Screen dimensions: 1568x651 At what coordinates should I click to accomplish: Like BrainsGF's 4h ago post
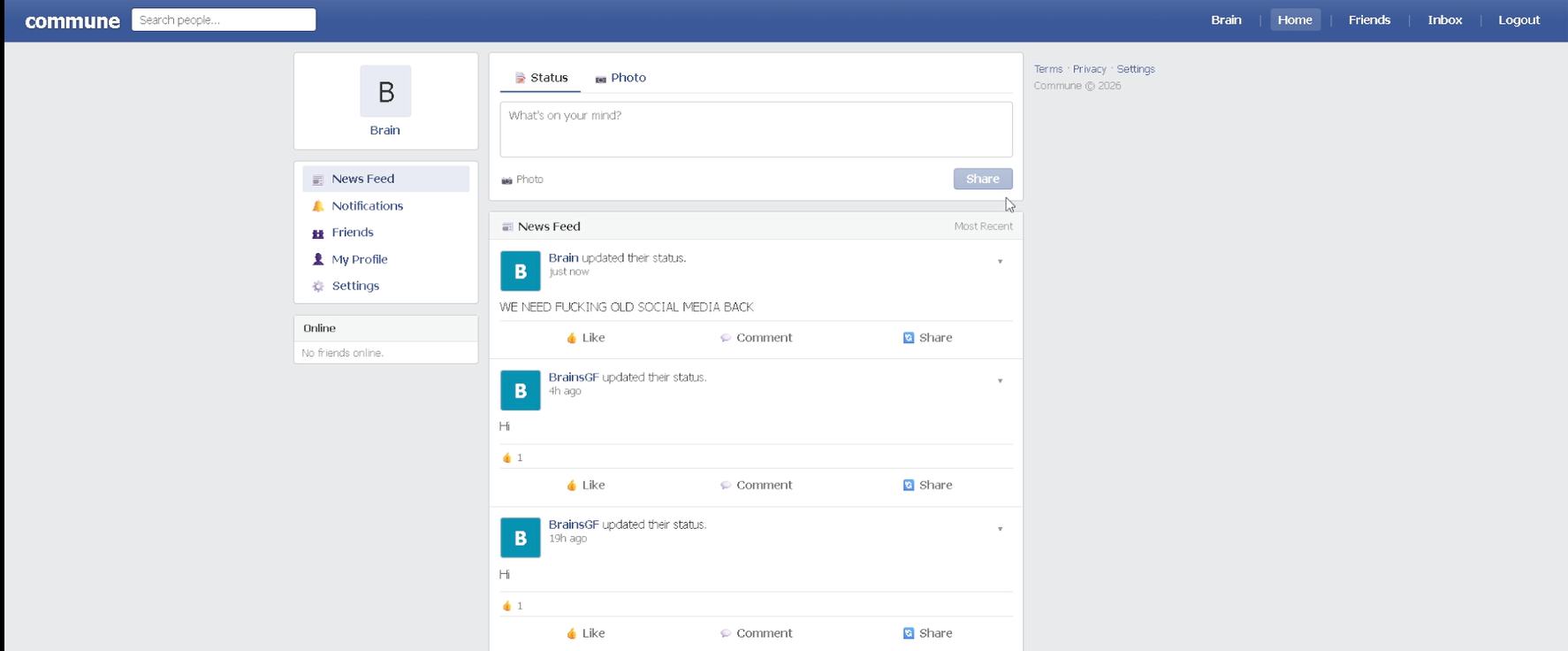point(585,486)
